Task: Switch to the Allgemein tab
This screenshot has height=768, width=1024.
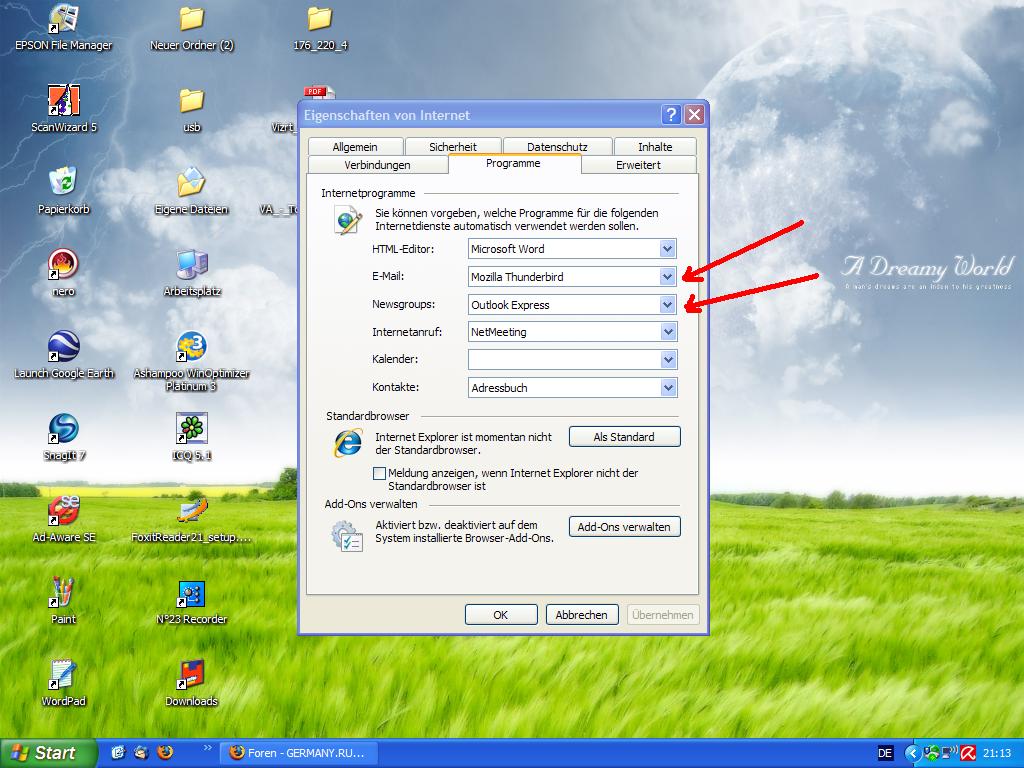Action: tap(355, 147)
